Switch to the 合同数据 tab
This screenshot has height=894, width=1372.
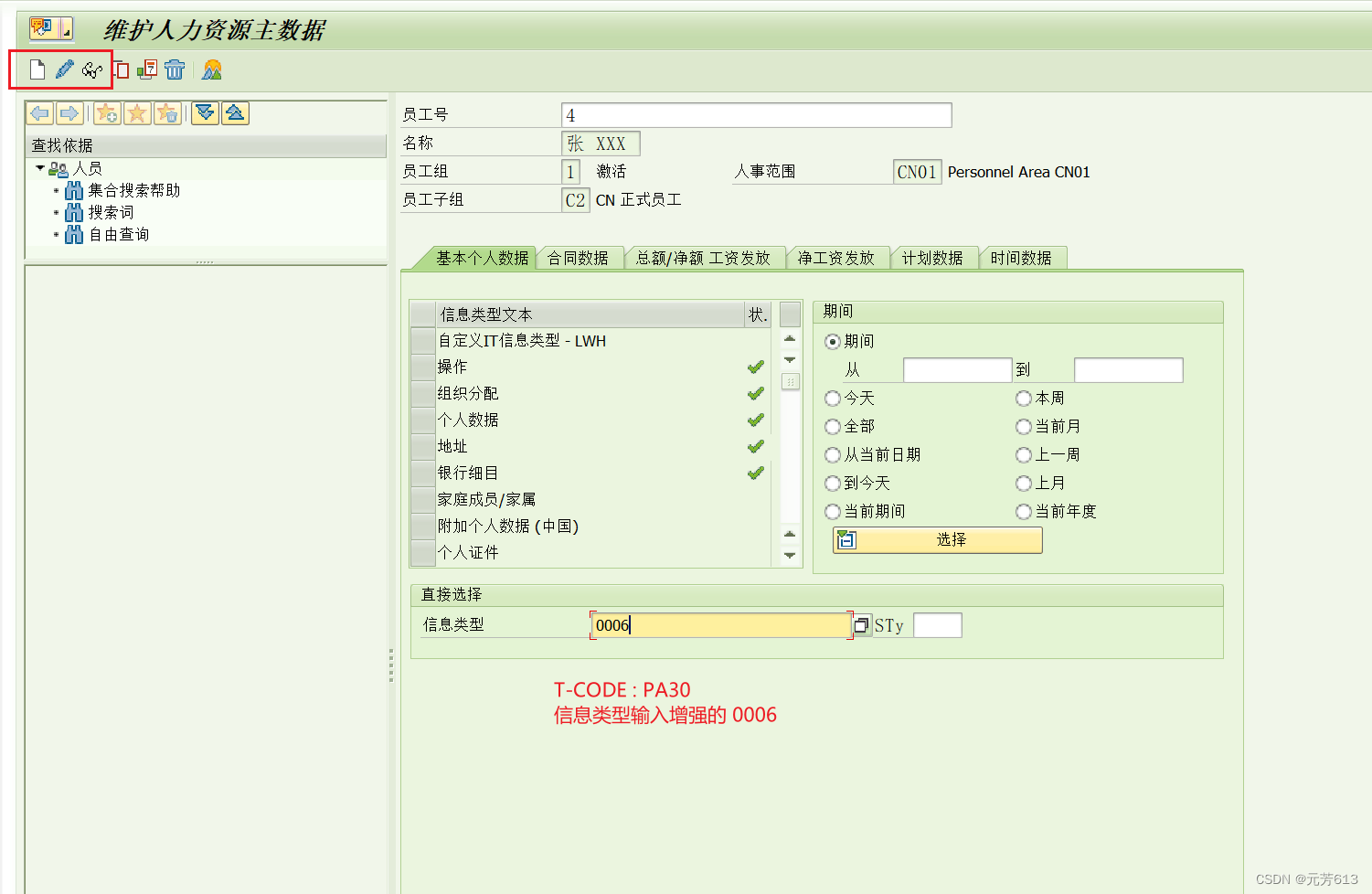(x=578, y=258)
